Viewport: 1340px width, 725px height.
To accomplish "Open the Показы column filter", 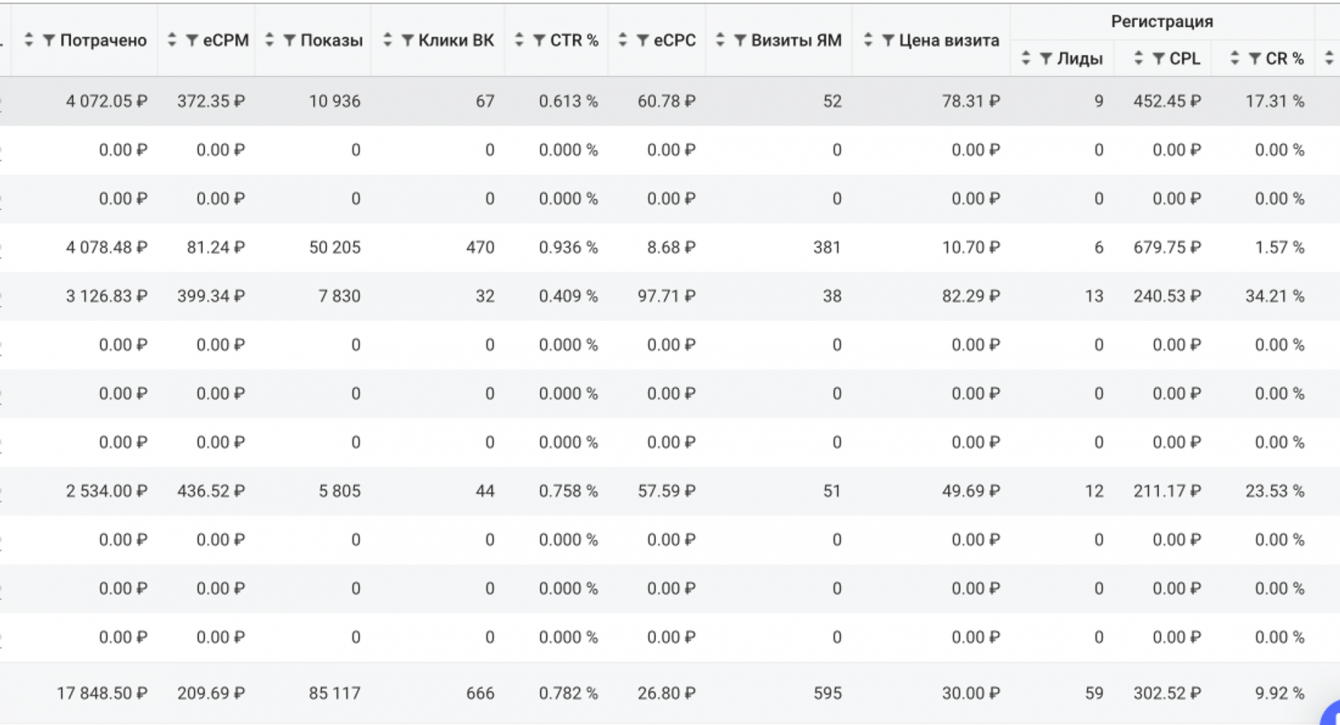I will (288, 41).
